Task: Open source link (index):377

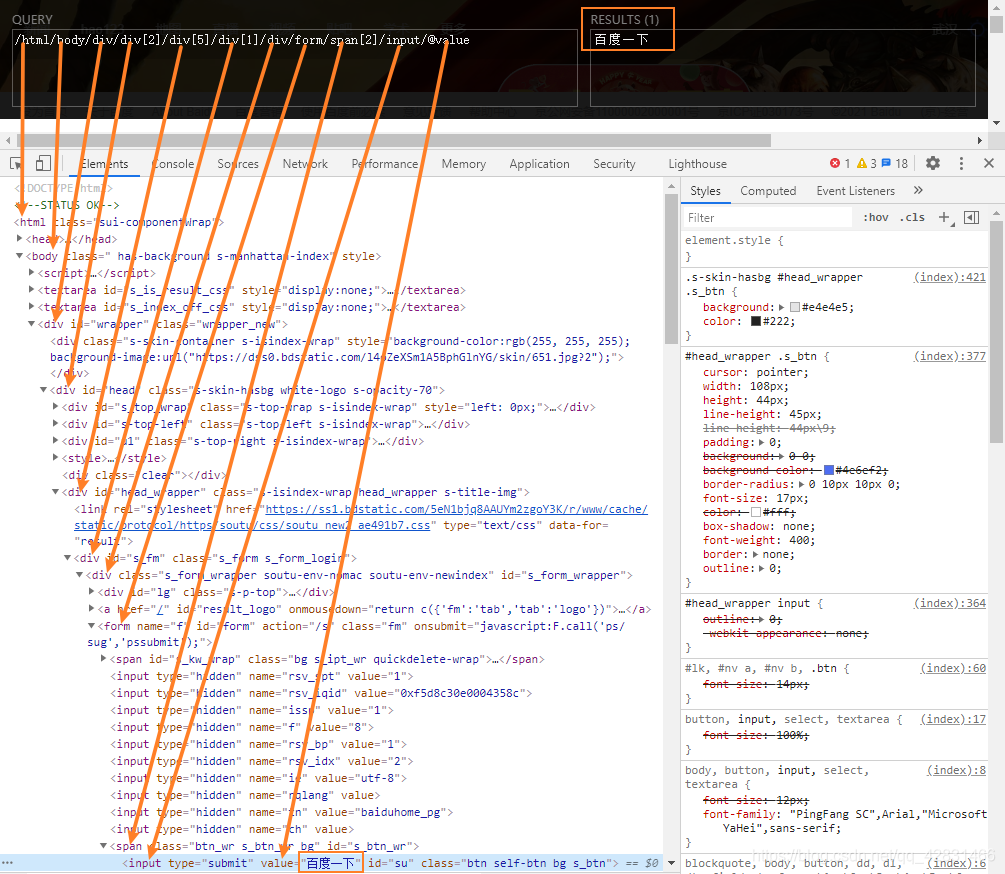Action: (949, 356)
